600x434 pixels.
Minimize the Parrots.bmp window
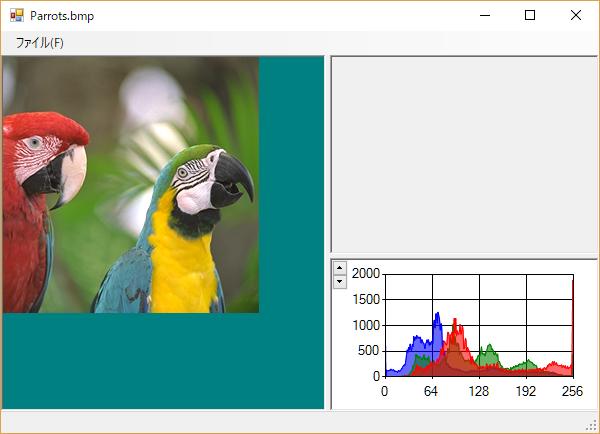click(484, 15)
